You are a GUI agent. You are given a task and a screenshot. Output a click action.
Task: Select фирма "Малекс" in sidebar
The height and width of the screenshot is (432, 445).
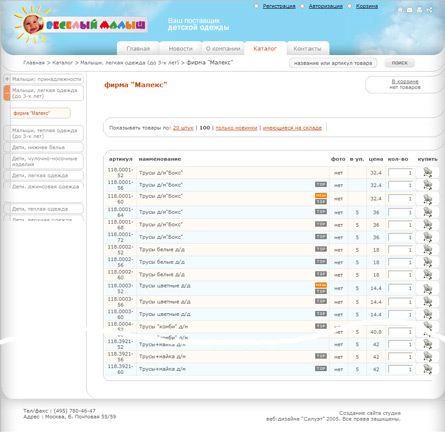pyautogui.click(x=41, y=113)
